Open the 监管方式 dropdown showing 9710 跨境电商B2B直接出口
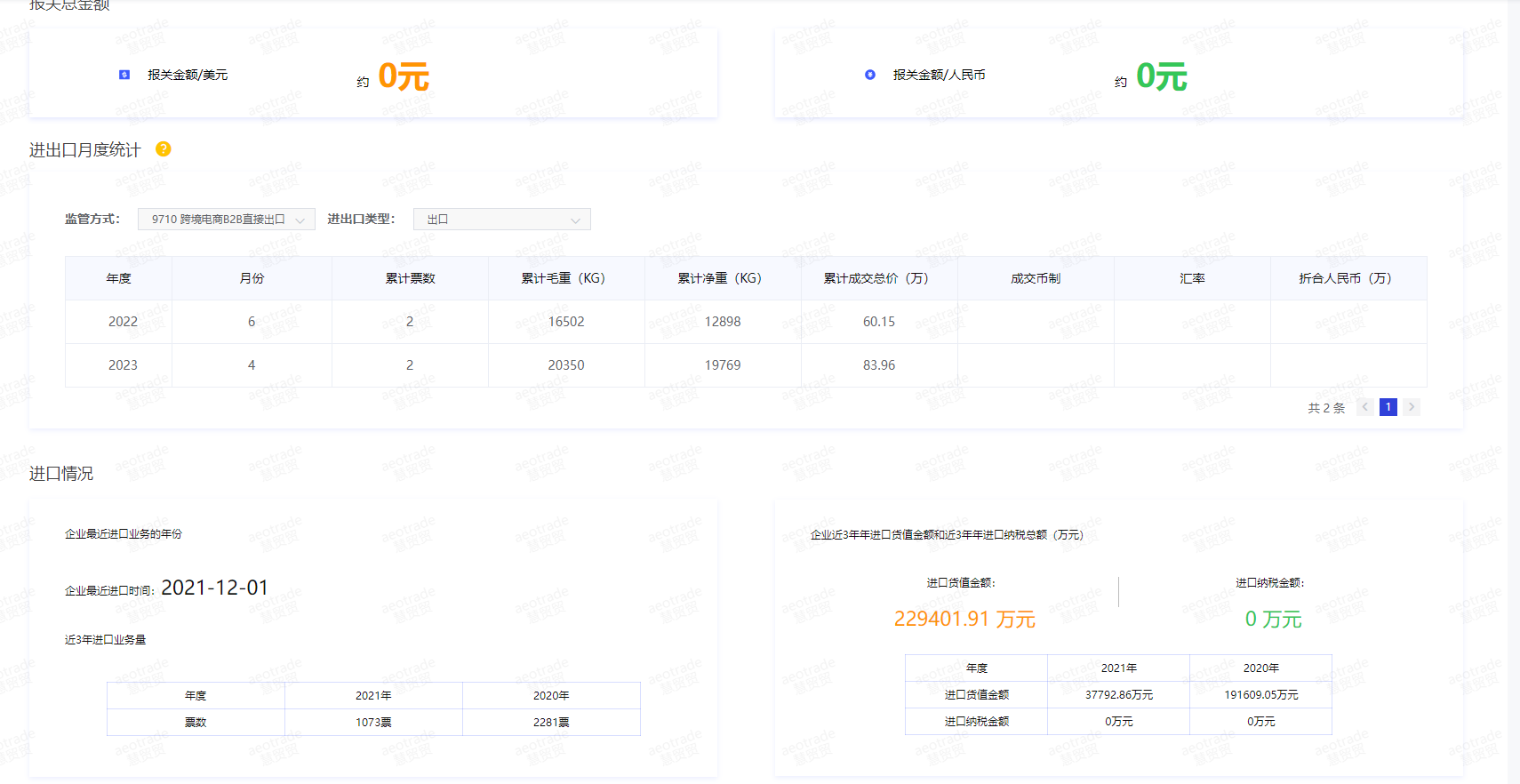This screenshot has height=784, width=1520. click(227, 219)
